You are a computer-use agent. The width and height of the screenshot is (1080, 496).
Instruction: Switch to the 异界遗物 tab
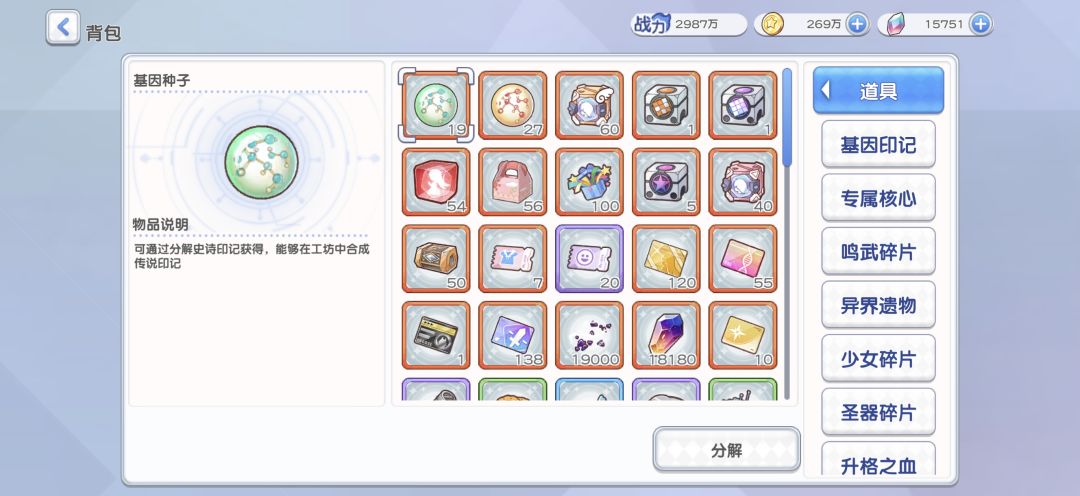[x=878, y=304]
